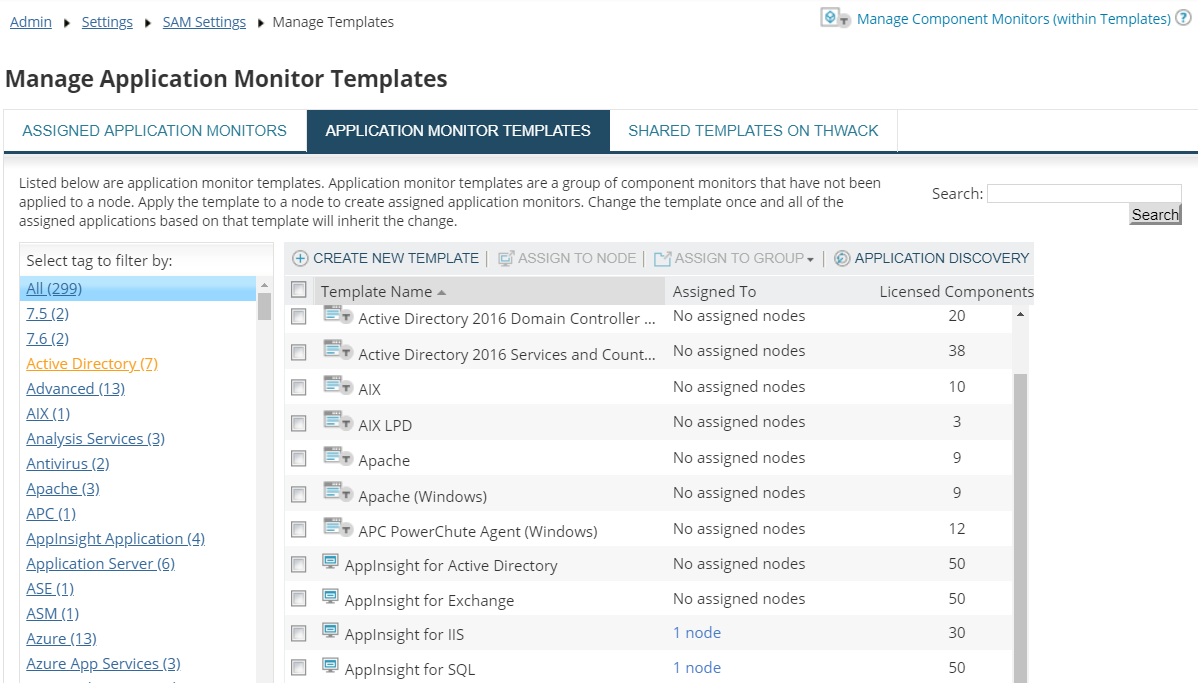Switch to the Shared Templates on Thwack tab
Screen dimensions: 1198x683
pyautogui.click(x=753, y=130)
